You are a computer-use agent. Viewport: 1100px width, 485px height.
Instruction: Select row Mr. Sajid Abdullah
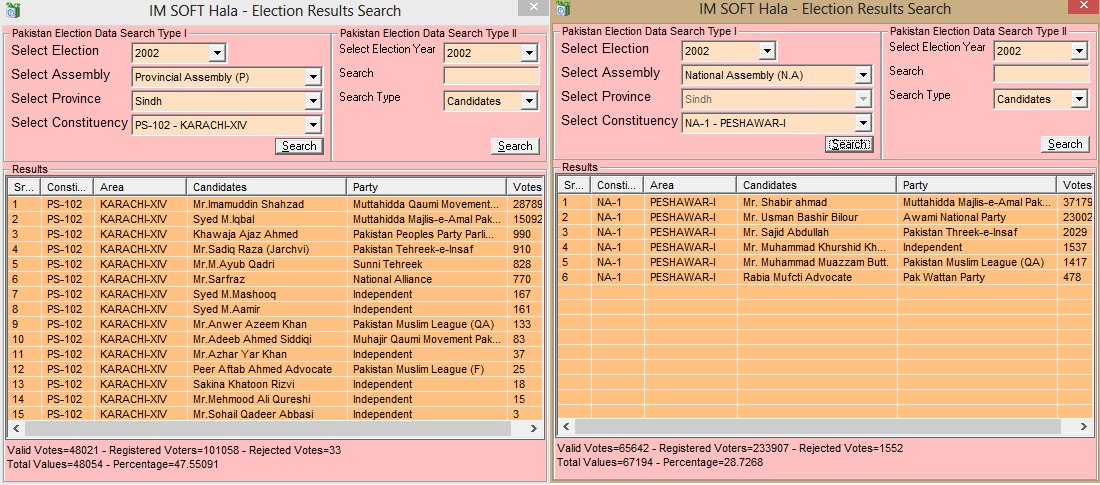coord(826,232)
